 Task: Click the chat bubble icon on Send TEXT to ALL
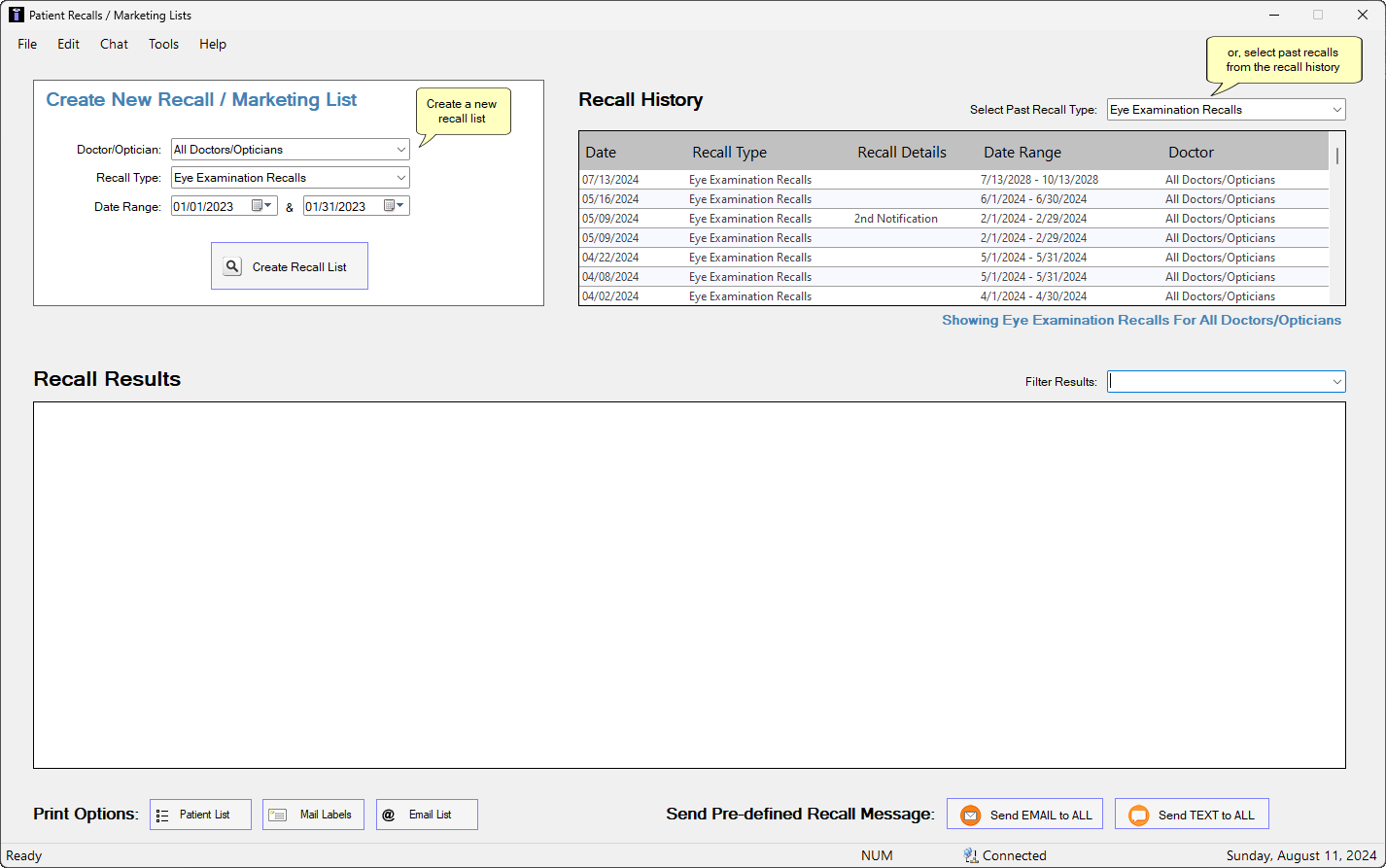(1138, 816)
